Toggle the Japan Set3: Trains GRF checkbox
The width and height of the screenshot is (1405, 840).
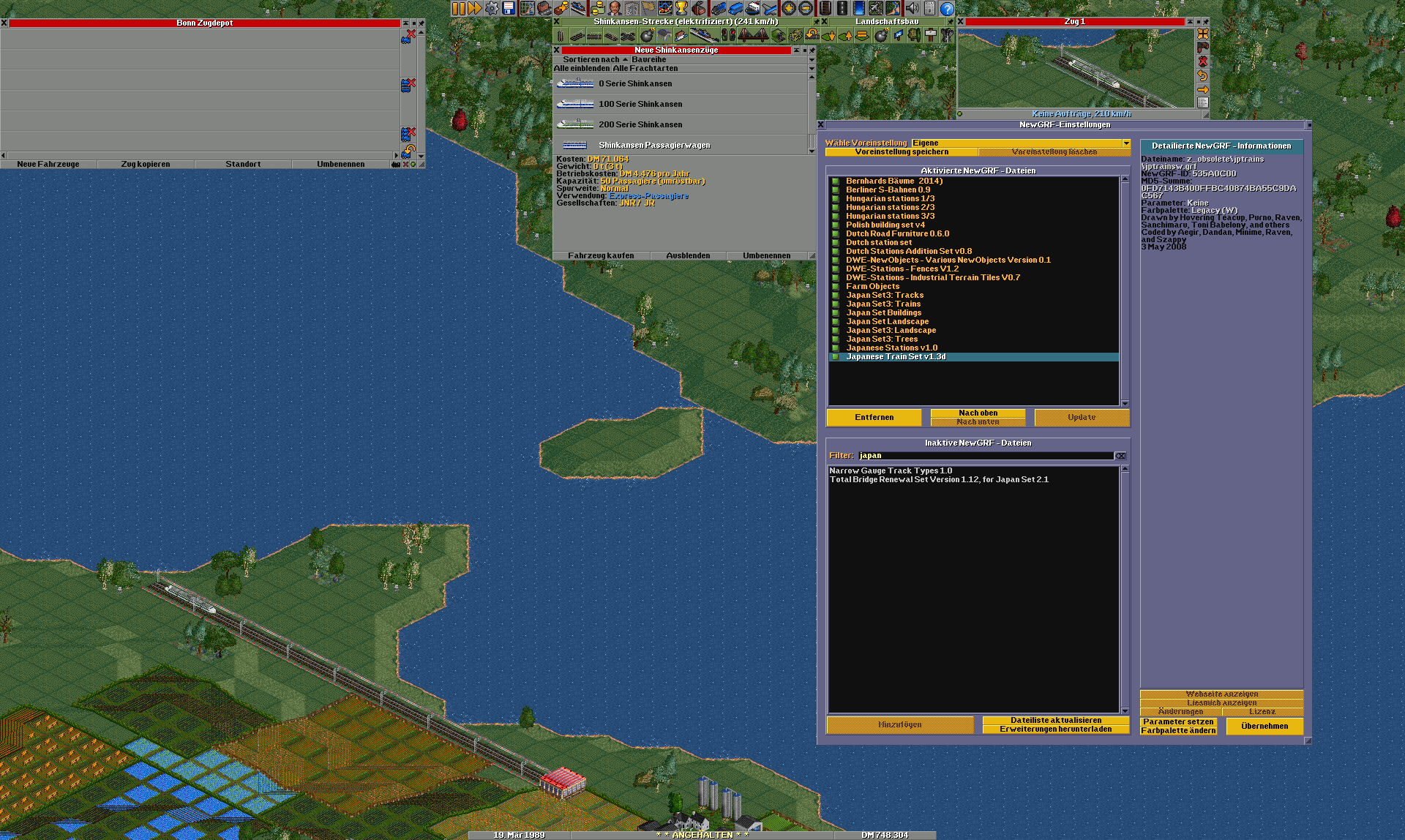tap(835, 304)
